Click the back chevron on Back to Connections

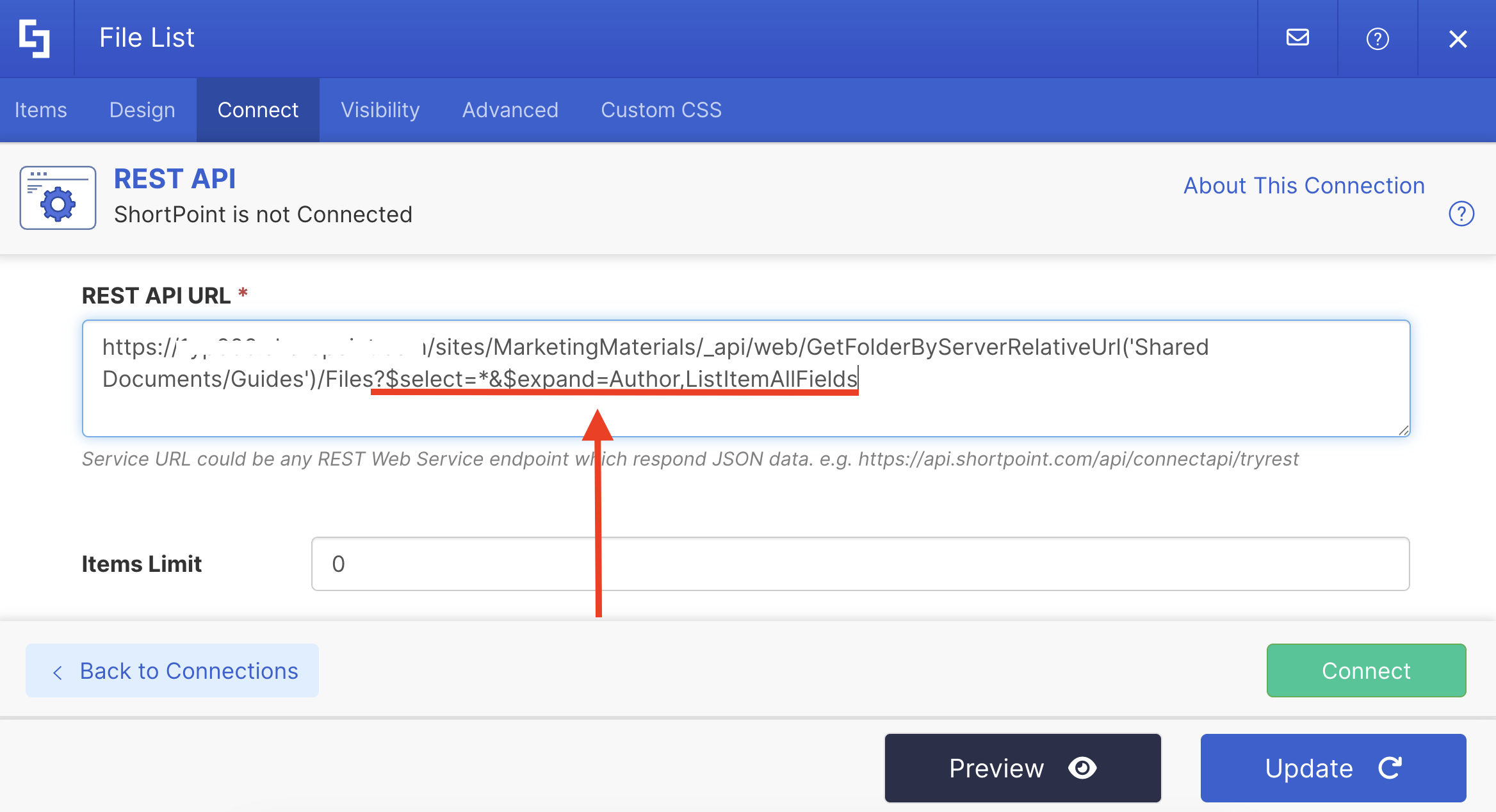pyautogui.click(x=58, y=672)
